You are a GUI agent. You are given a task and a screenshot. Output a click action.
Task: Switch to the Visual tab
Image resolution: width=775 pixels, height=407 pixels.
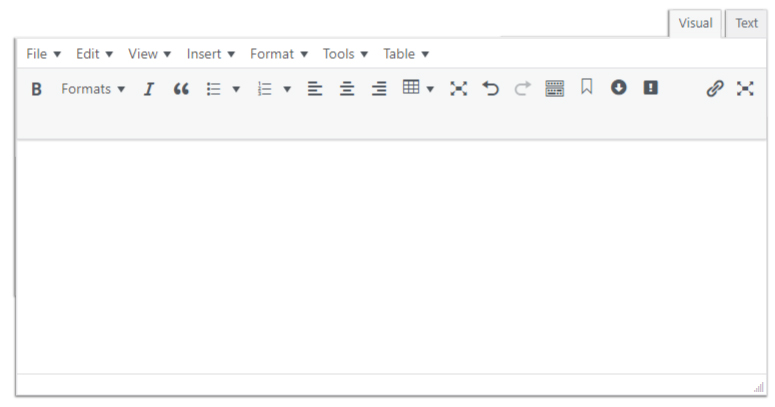coord(695,24)
